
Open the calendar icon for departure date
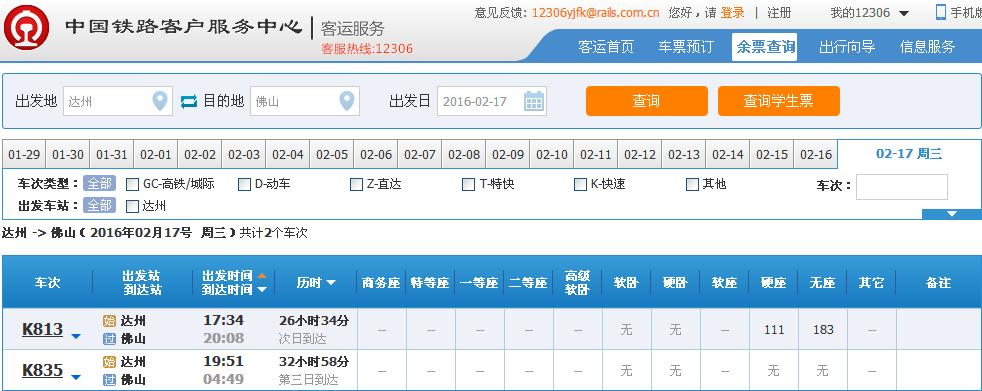pos(534,101)
